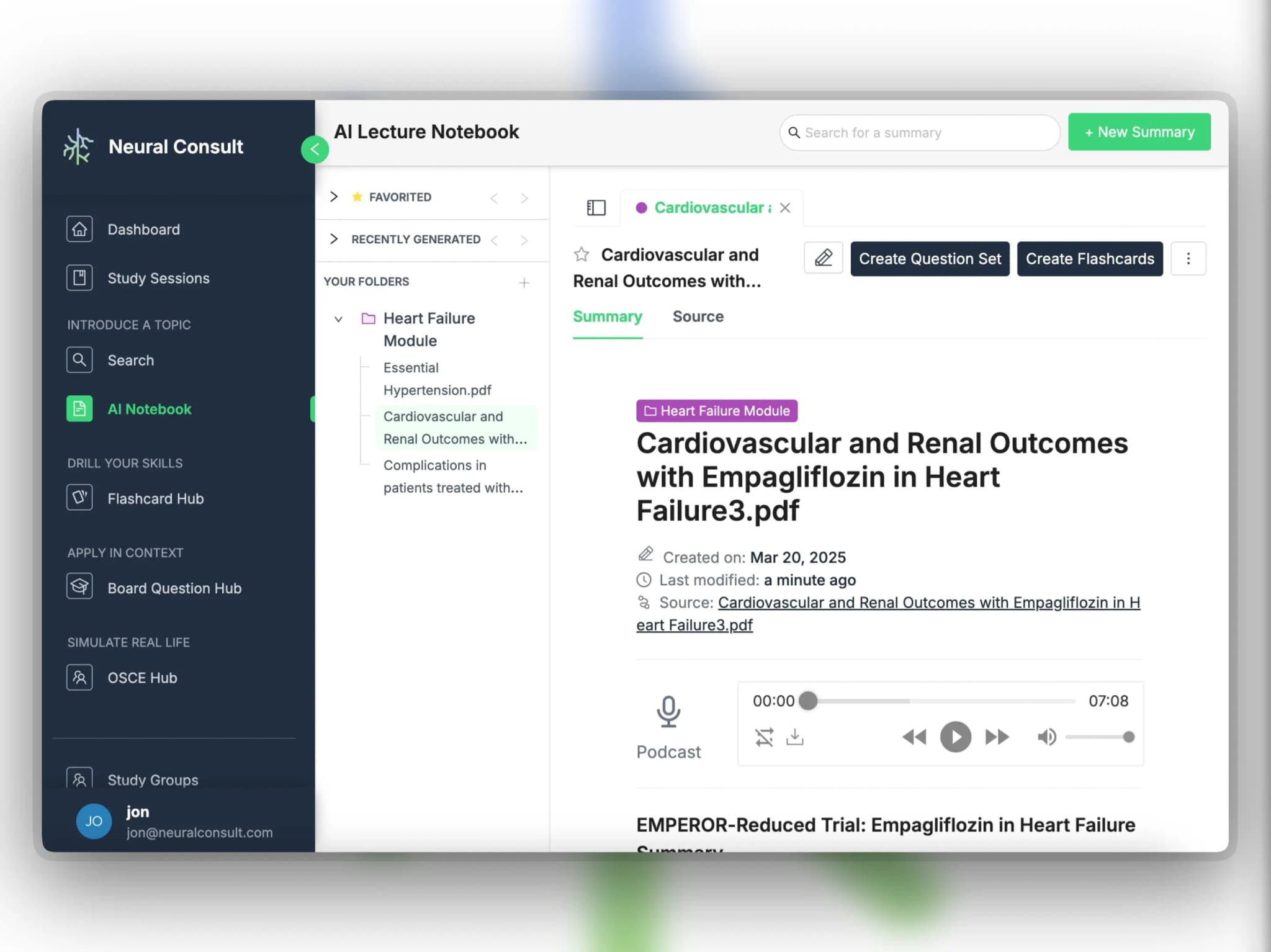Expand Recently Generated section

334,239
